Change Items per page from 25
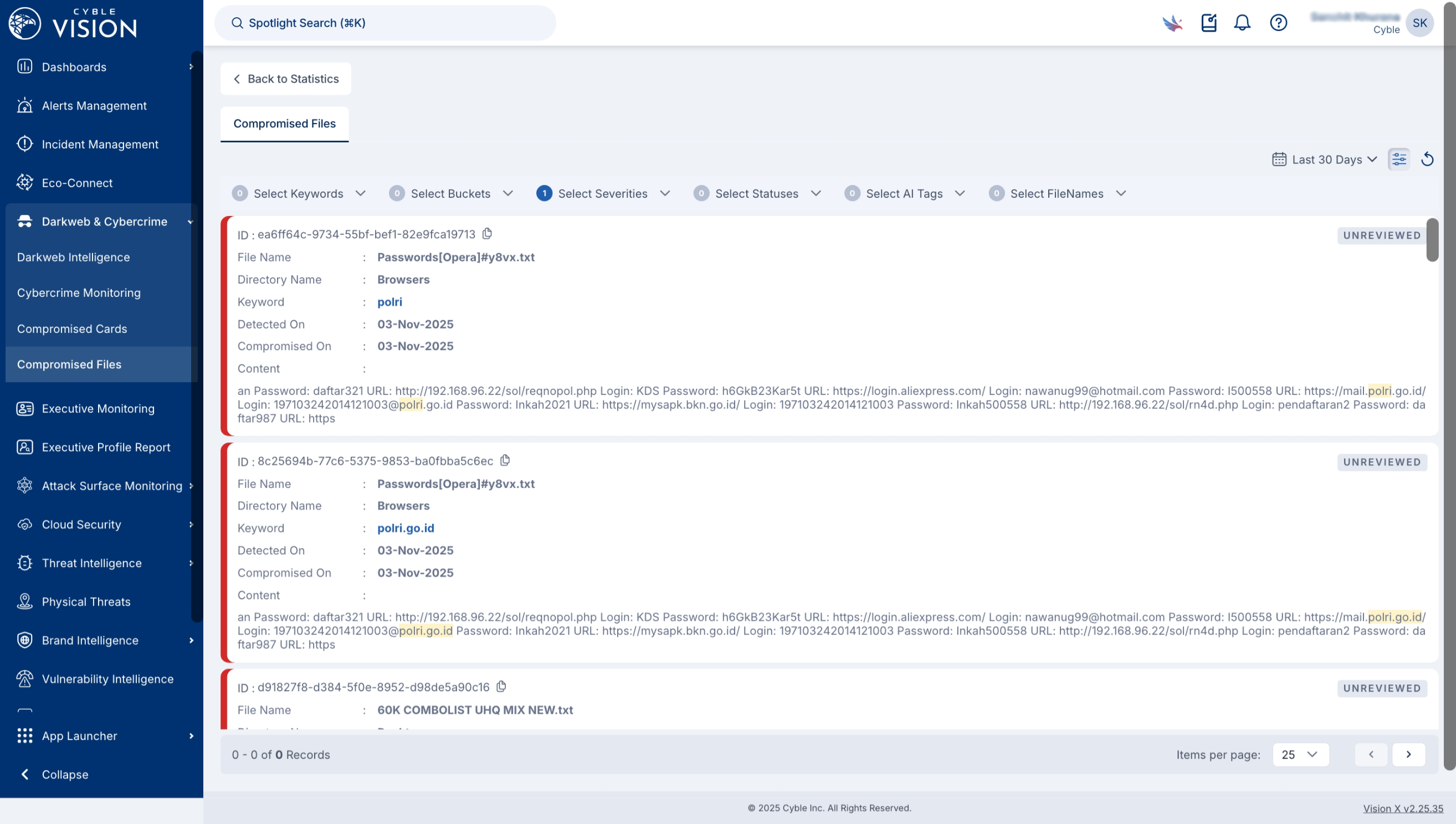1456x824 pixels. [1300, 754]
